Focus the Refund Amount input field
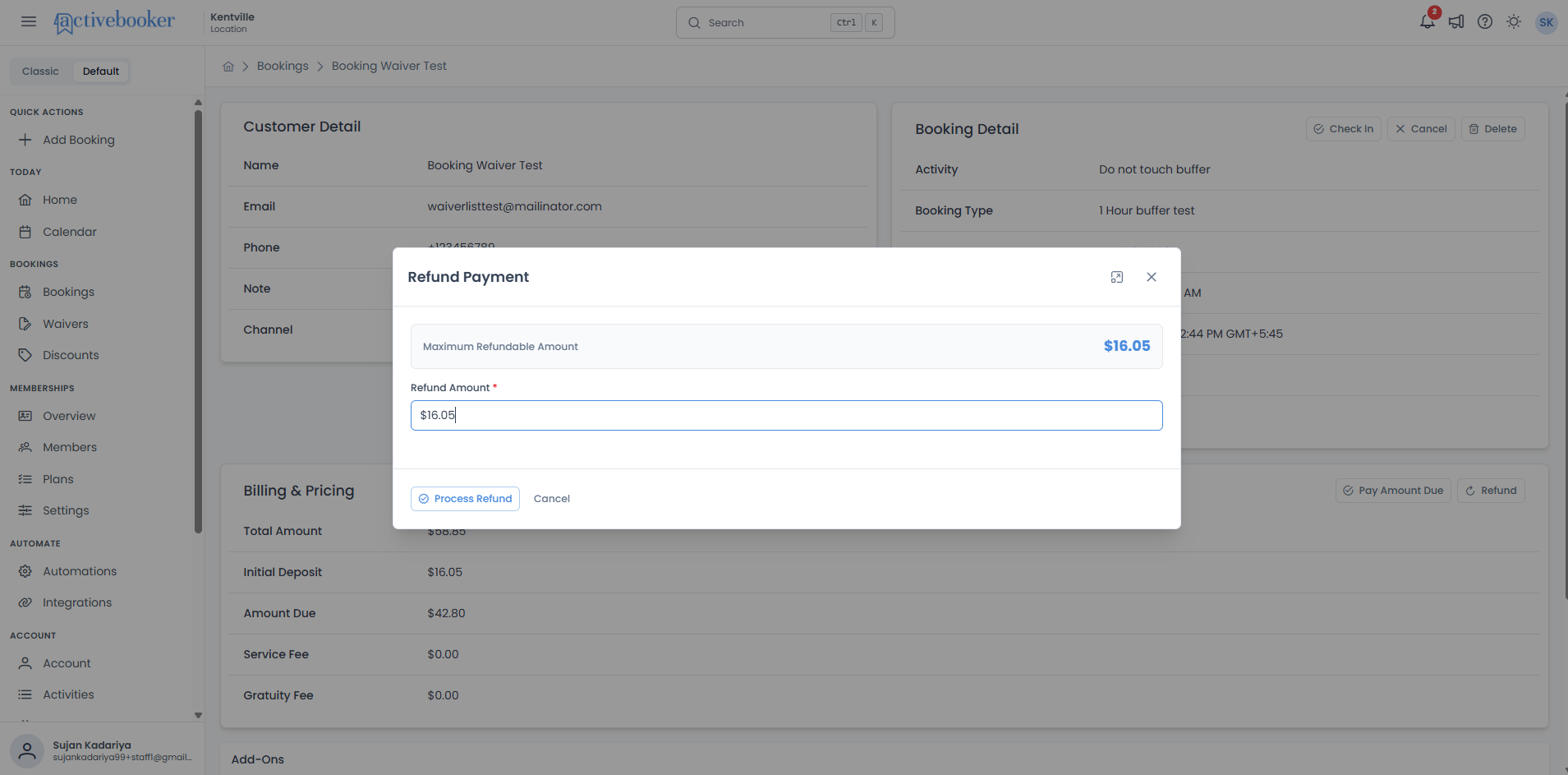1568x775 pixels. pos(786,416)
